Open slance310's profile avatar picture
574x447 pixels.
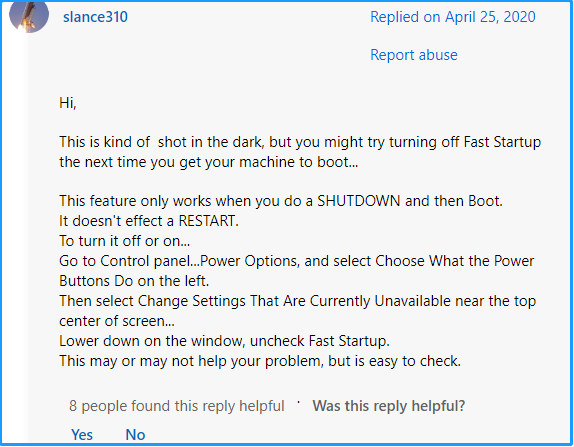(29, 16)
